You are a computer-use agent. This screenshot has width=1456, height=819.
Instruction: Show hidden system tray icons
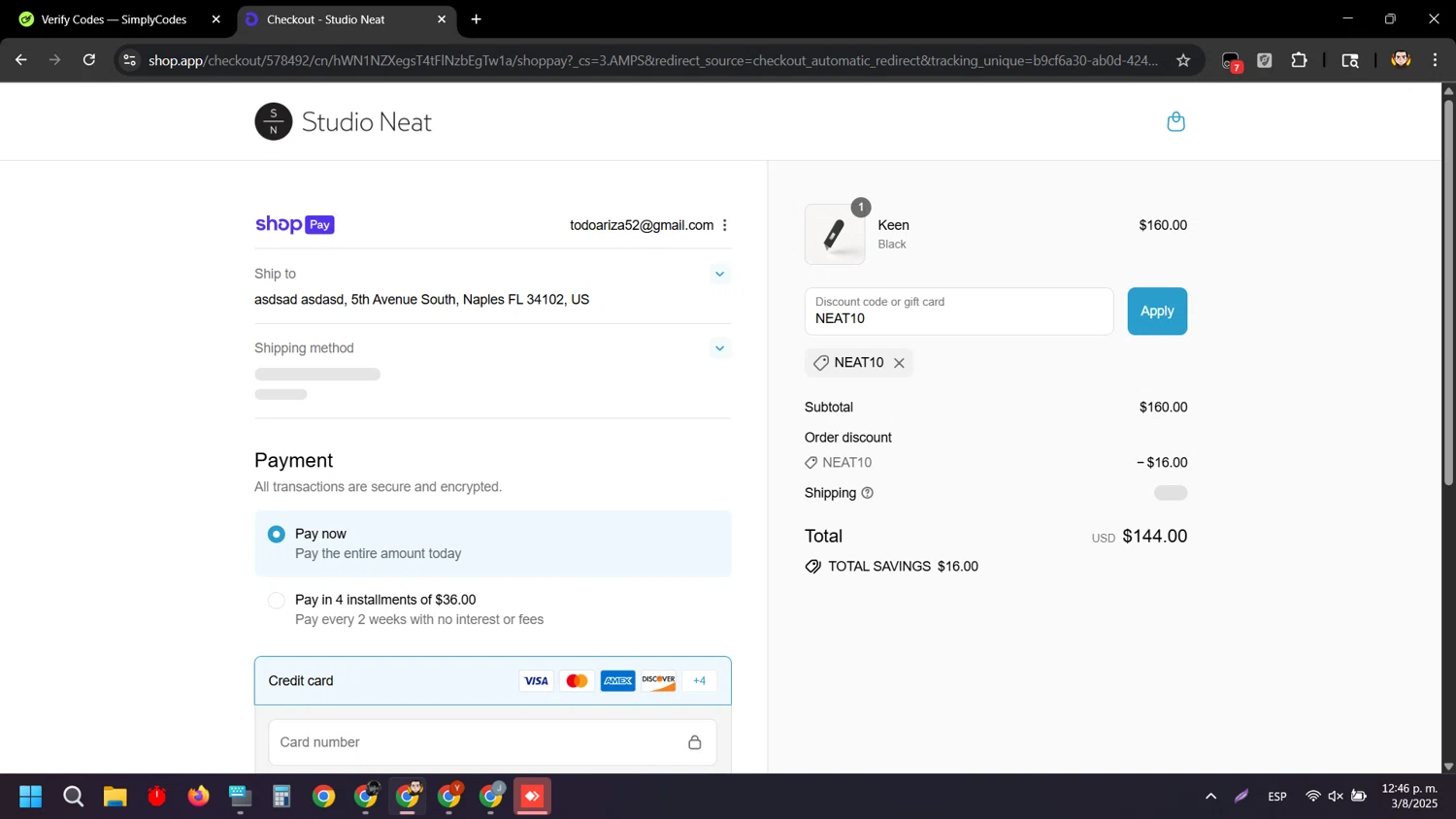[1210, 797]
